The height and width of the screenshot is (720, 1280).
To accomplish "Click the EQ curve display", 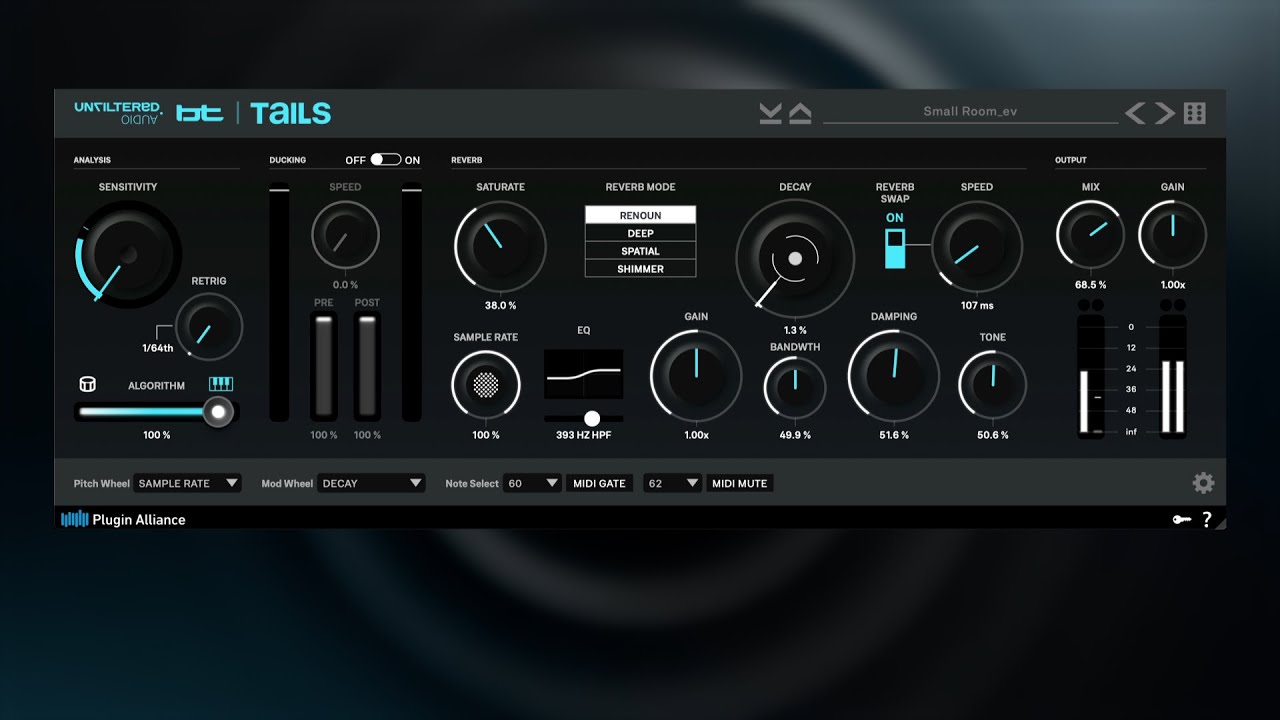I will (584, 375).
